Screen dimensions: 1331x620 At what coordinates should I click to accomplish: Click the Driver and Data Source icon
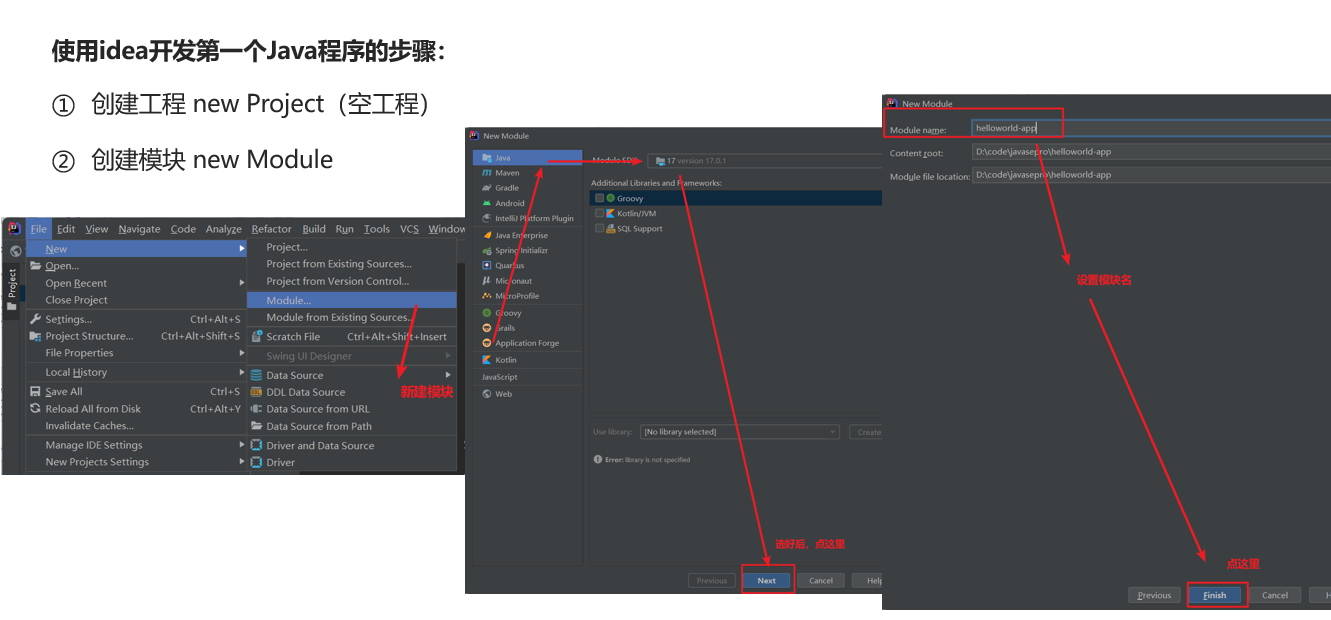[256, 446]
